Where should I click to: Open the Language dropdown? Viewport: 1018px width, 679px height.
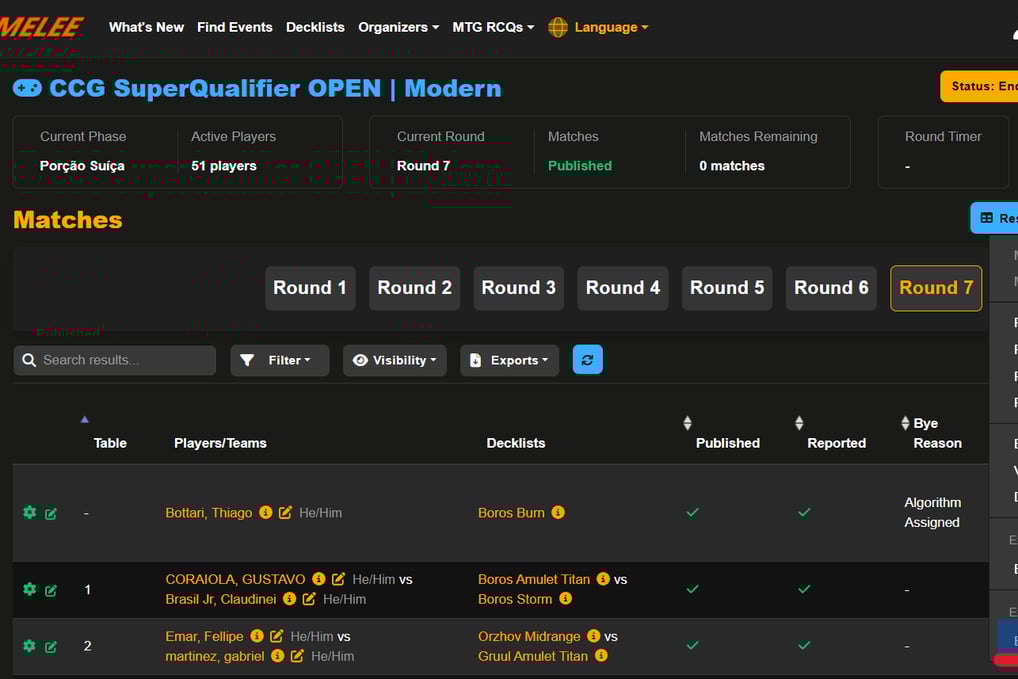point(611,27)
